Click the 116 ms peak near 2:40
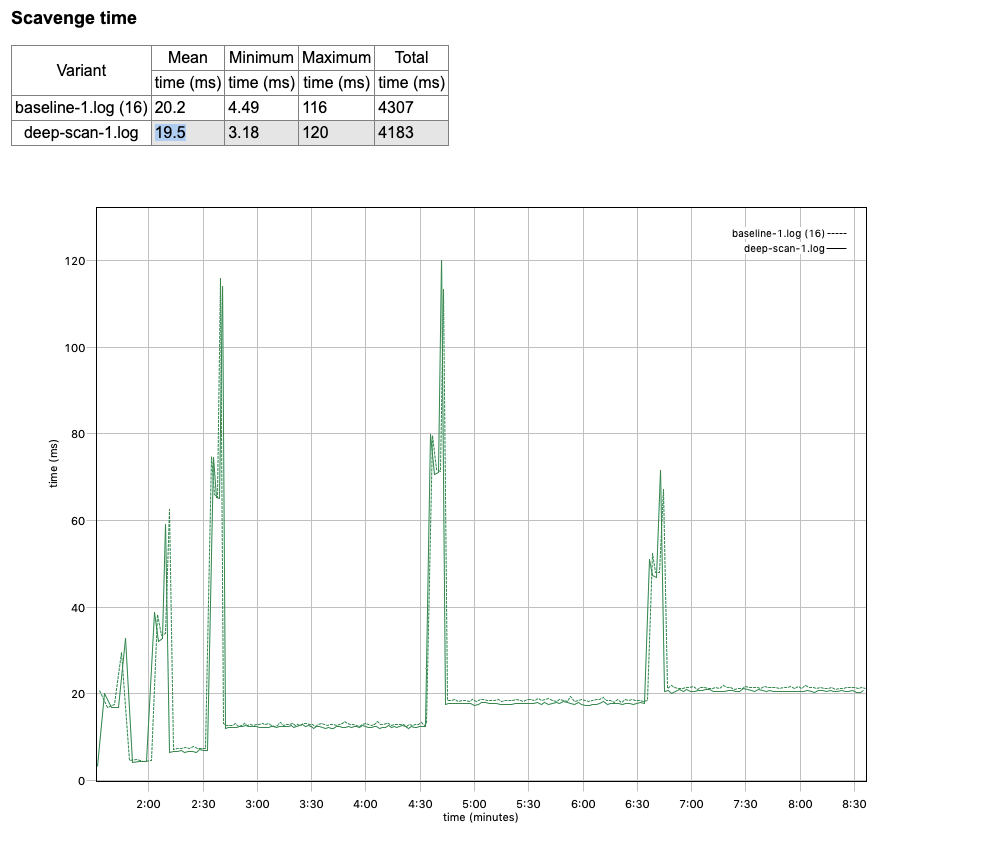 click(x=220, y=279)
